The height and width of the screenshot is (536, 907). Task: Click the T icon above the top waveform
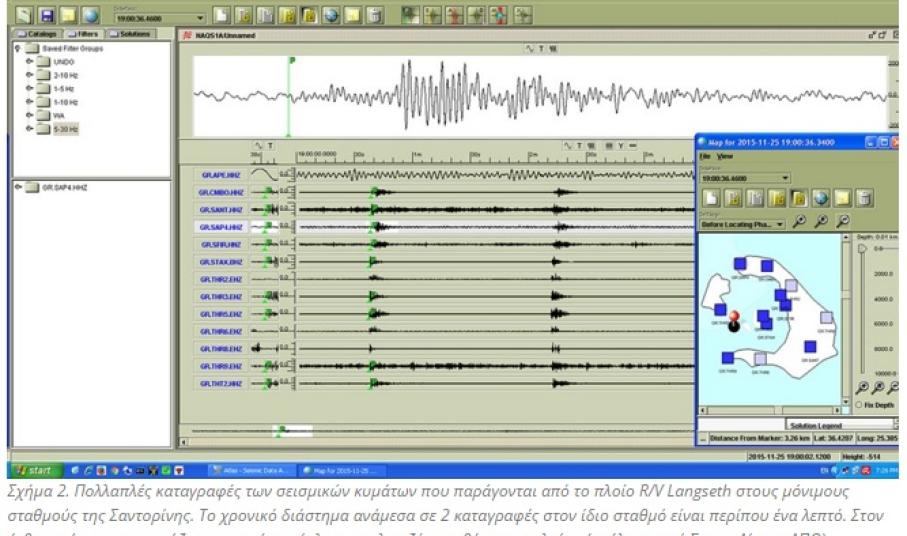[x=542, y=48]
